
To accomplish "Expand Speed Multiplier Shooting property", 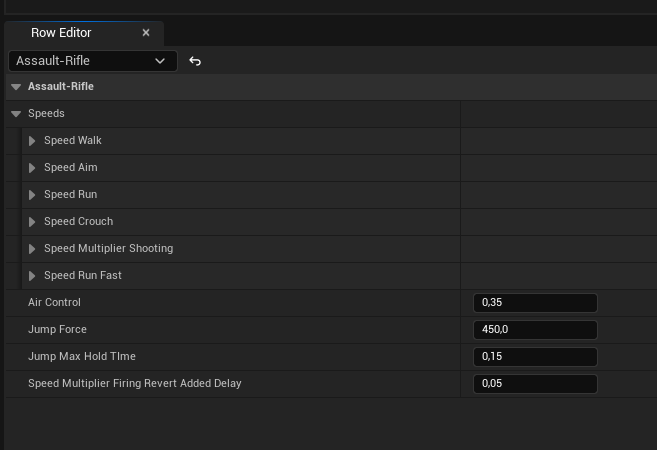I will 32,249.
